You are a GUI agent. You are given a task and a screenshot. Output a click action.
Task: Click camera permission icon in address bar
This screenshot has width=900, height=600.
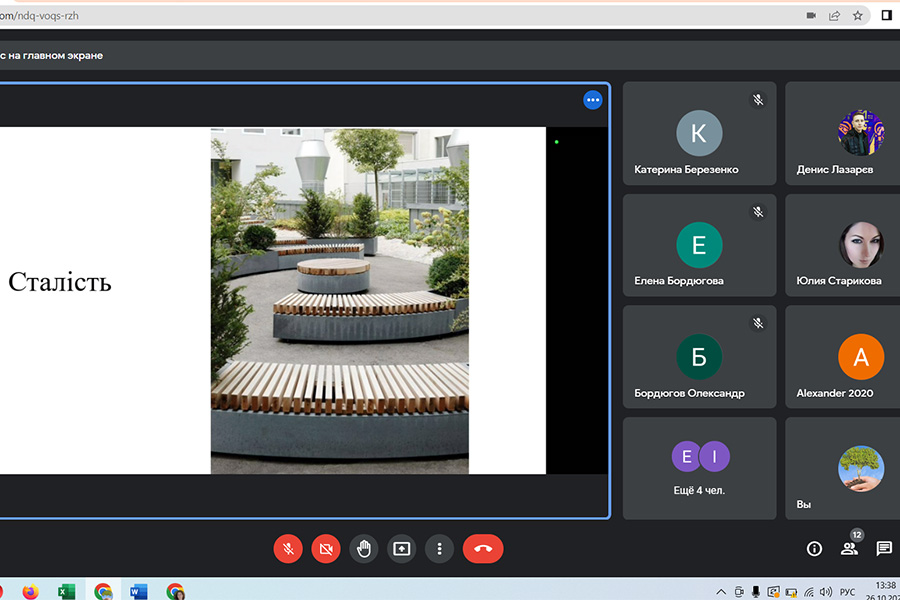[811, 16]
